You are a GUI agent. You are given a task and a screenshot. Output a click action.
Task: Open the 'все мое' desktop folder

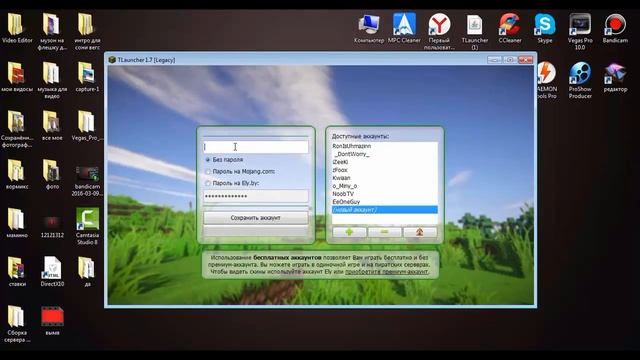tap(52, 125)
